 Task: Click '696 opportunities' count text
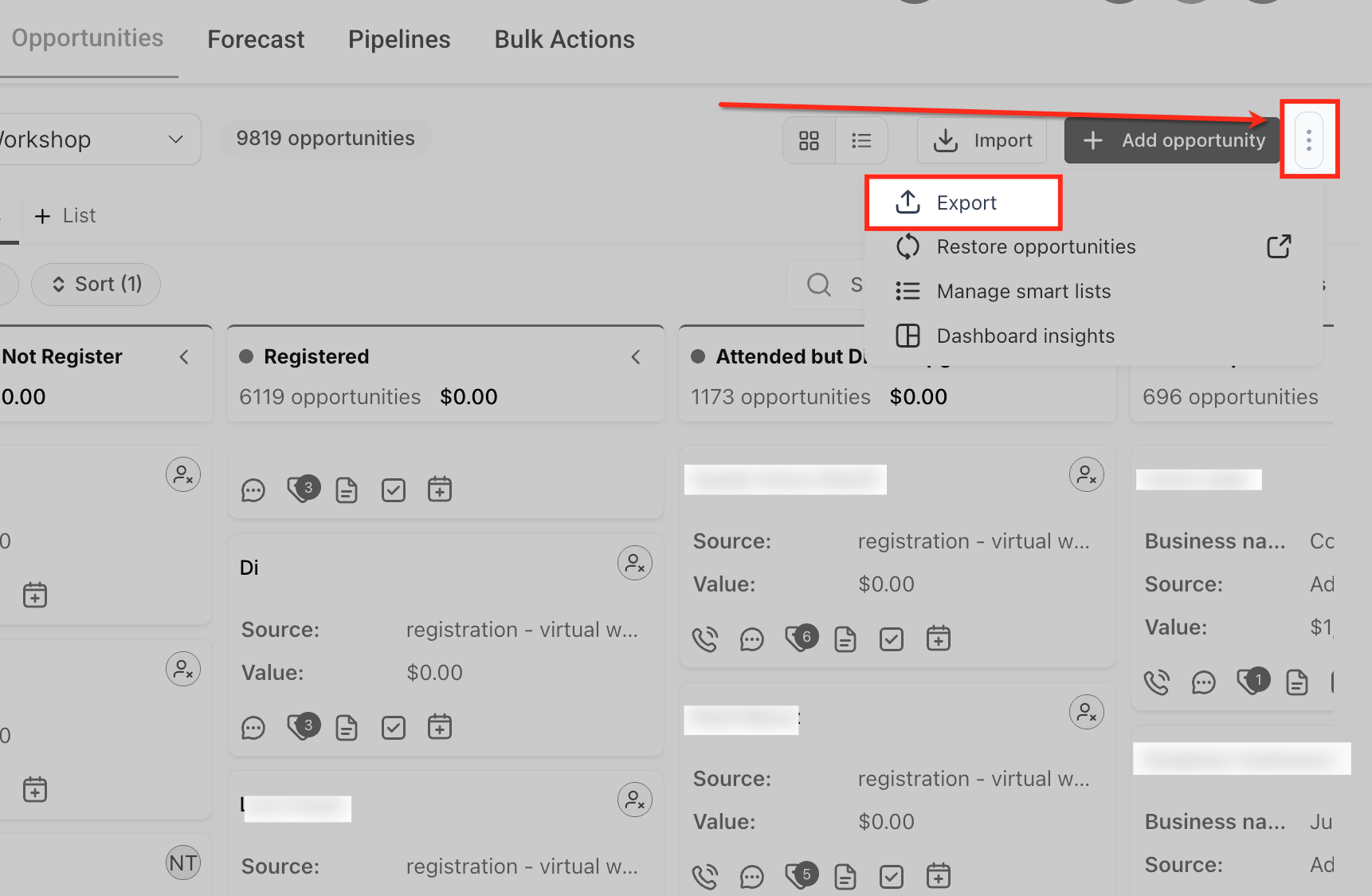(1230, 397)
